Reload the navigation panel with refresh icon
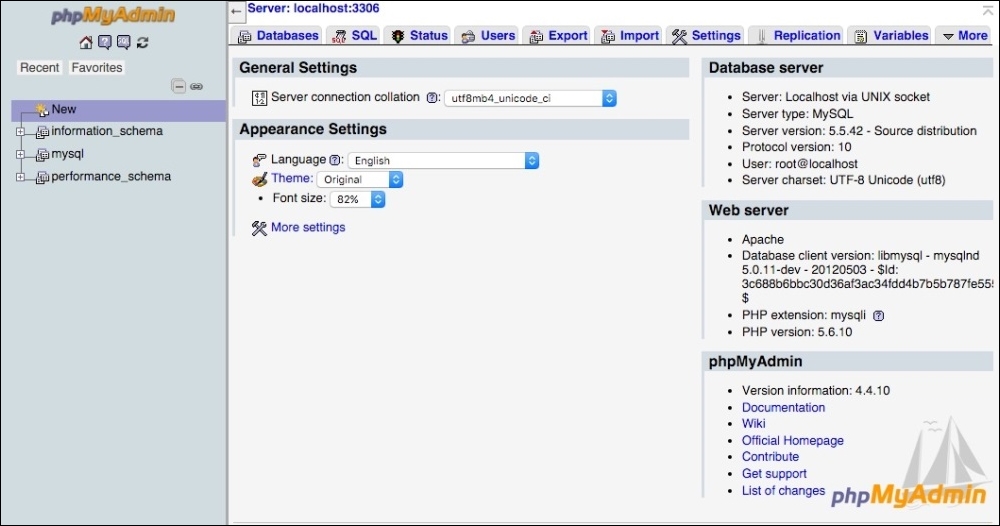Image resolution: width=1000 pixels, height=526 pixels. click(x=143, y=43)
